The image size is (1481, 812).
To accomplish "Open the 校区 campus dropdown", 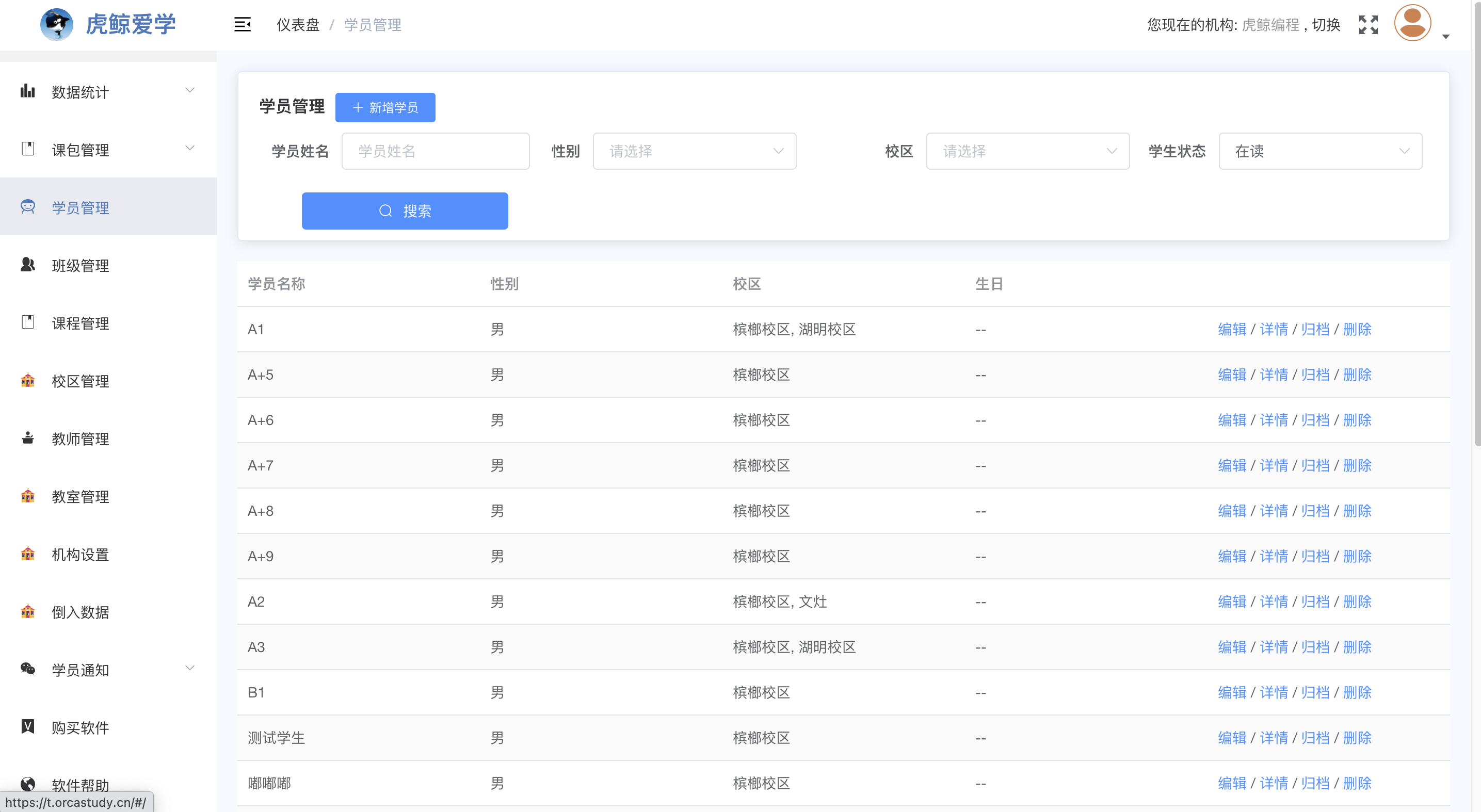I will pyautogui.click(x=1028, y=151).
